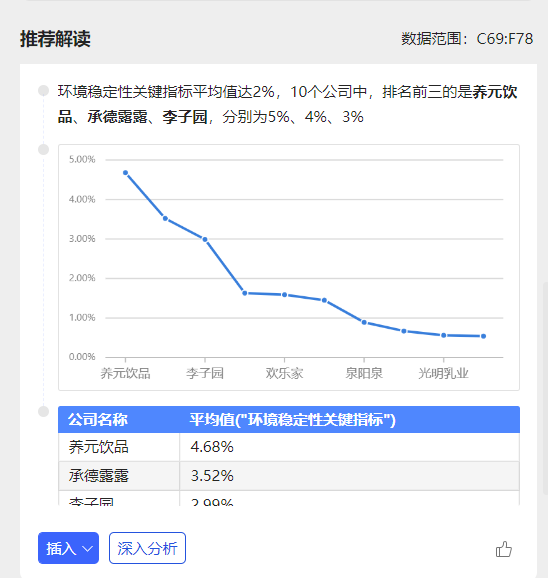This screenshot has width=548, height=578.
Task: Click the thumbs-up like icon
Action: click(x=503, y=549)
